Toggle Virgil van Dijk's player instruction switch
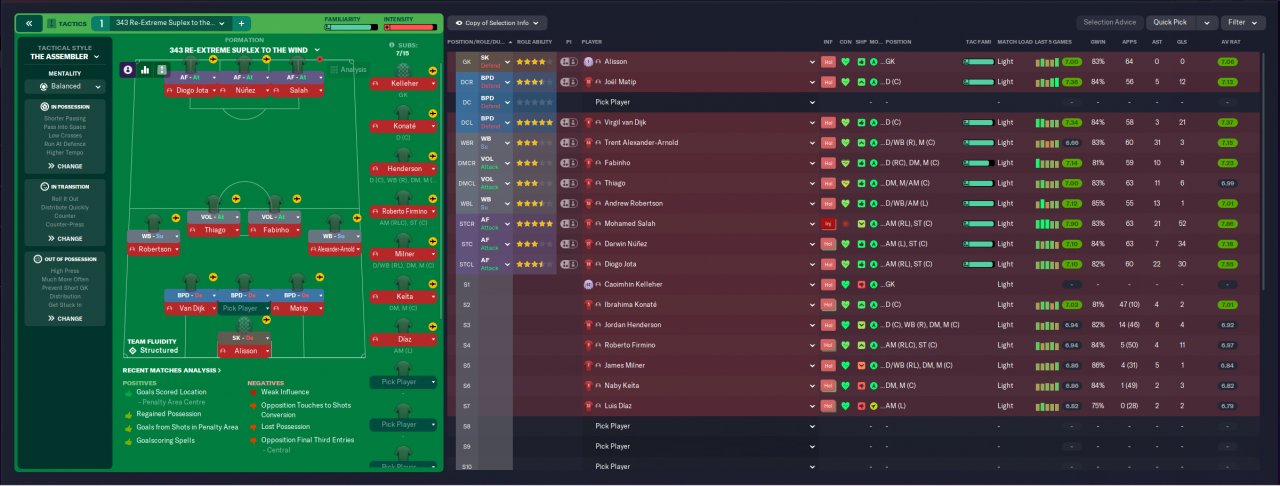This screenshot has width=1280, height=486. (x=569, y=122)
